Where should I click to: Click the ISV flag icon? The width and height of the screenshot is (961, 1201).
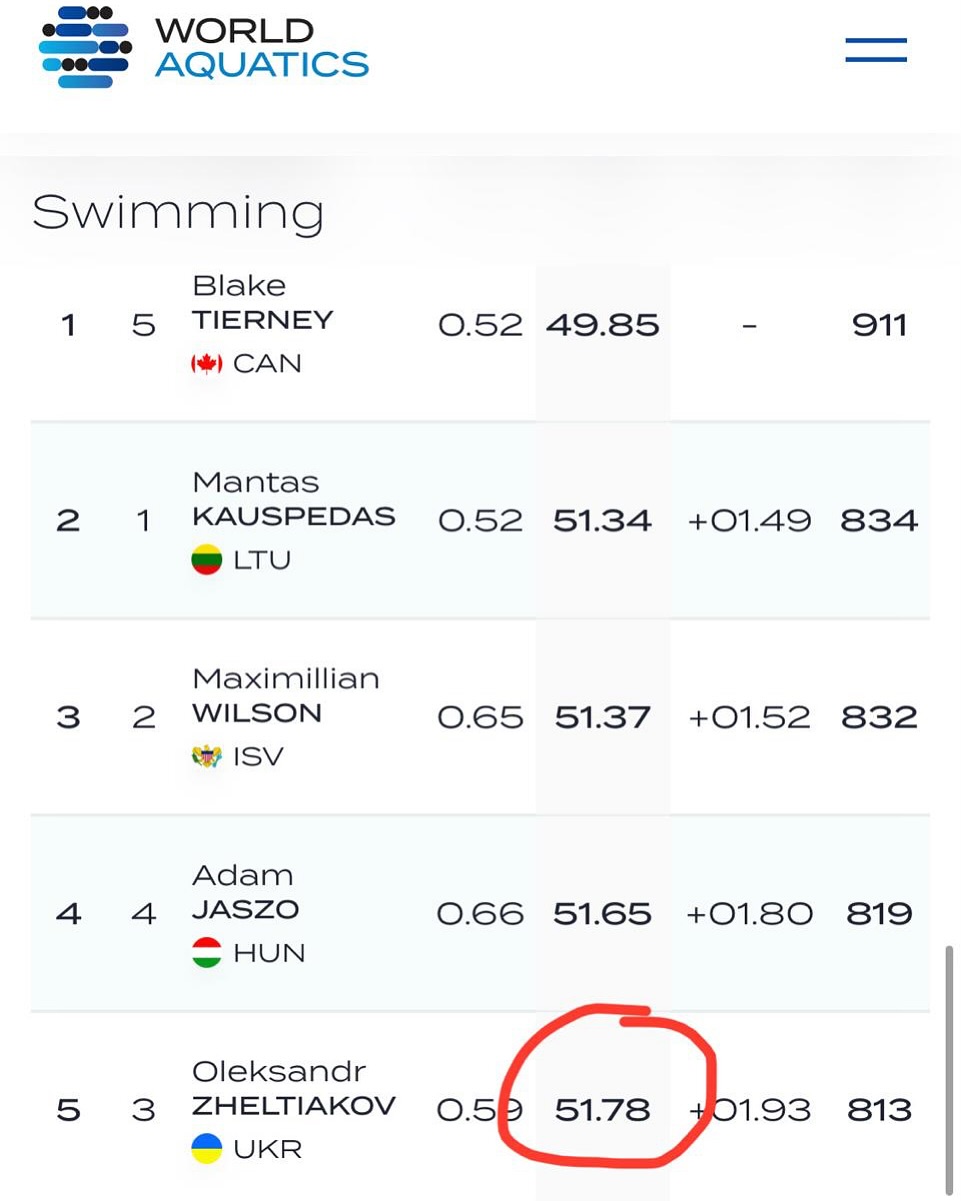pos(207,756)
